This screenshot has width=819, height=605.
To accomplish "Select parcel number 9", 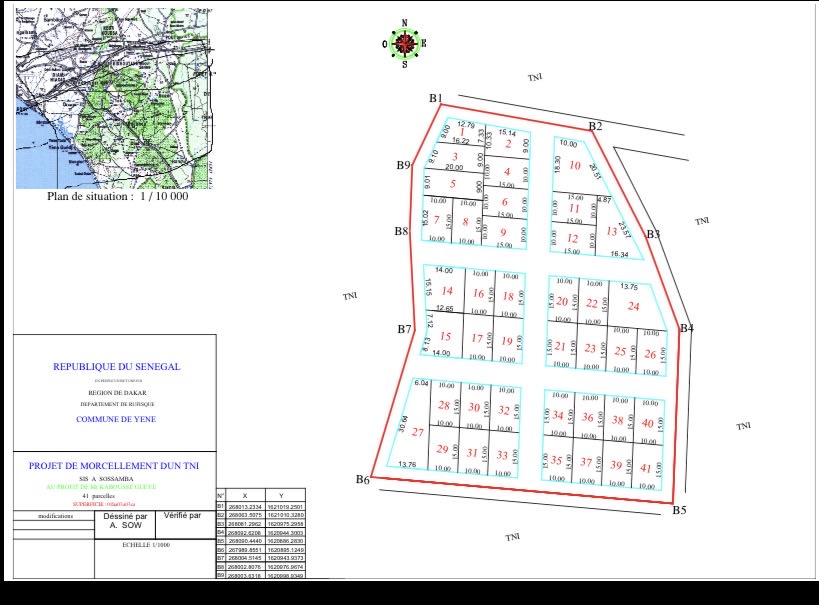I will pyautogui.click(x=503, y=232).
